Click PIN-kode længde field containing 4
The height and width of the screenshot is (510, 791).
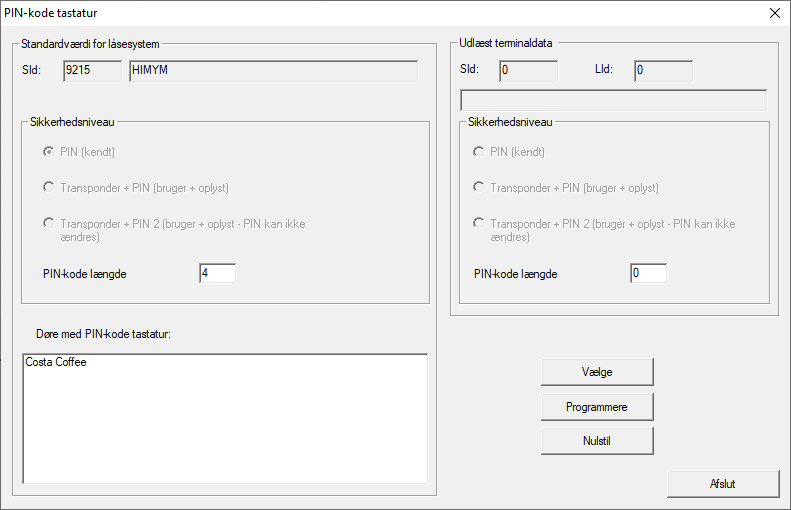tap(217, 273)
